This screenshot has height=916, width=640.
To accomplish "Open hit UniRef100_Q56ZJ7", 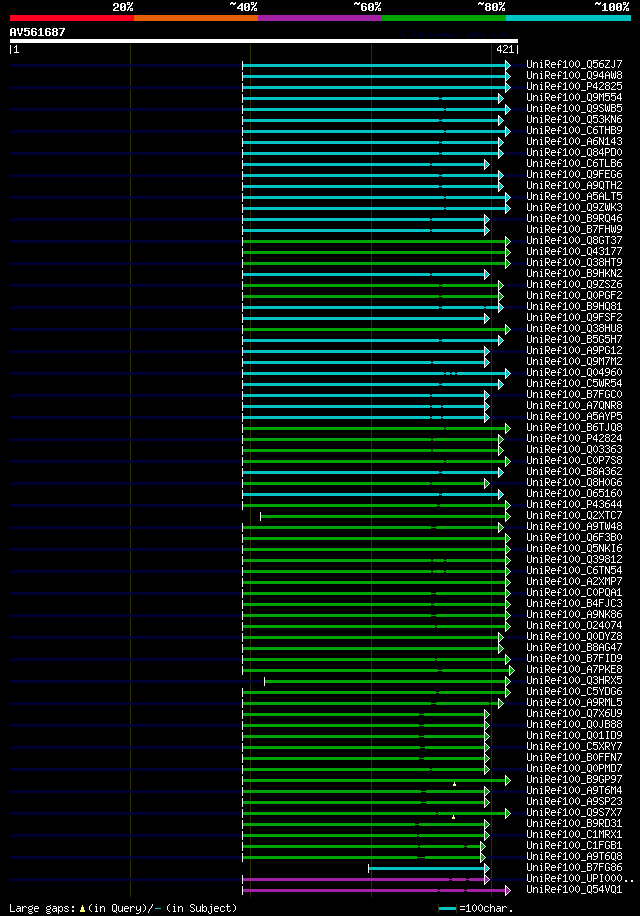I will 574,64.
